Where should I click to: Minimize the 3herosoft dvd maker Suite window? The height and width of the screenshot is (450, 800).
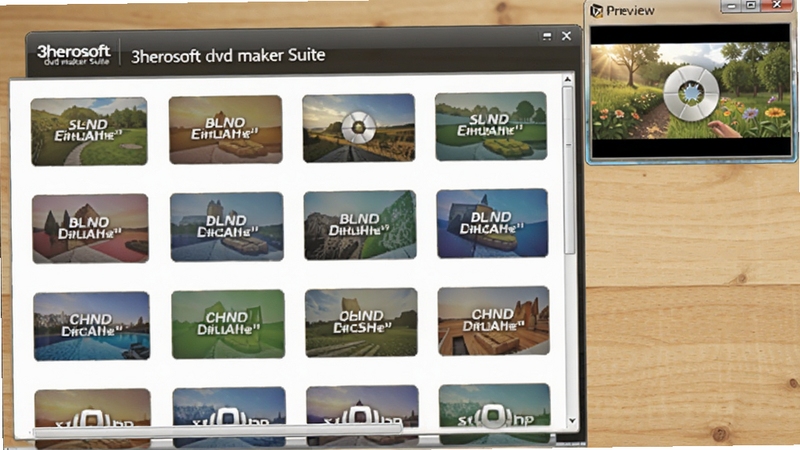click(x=547, y=36)
